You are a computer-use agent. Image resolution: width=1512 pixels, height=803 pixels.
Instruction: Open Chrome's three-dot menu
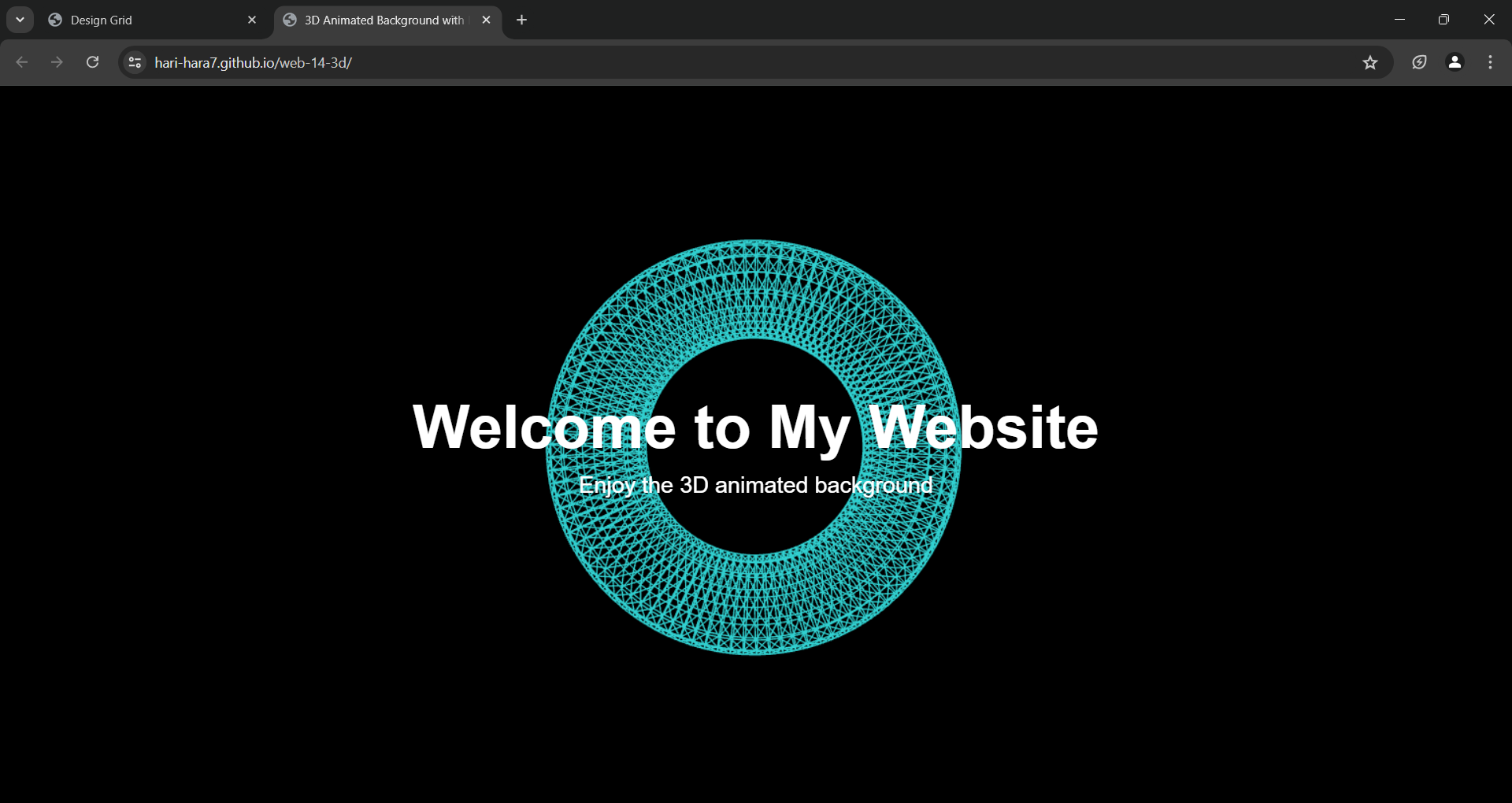(1490, 62)
